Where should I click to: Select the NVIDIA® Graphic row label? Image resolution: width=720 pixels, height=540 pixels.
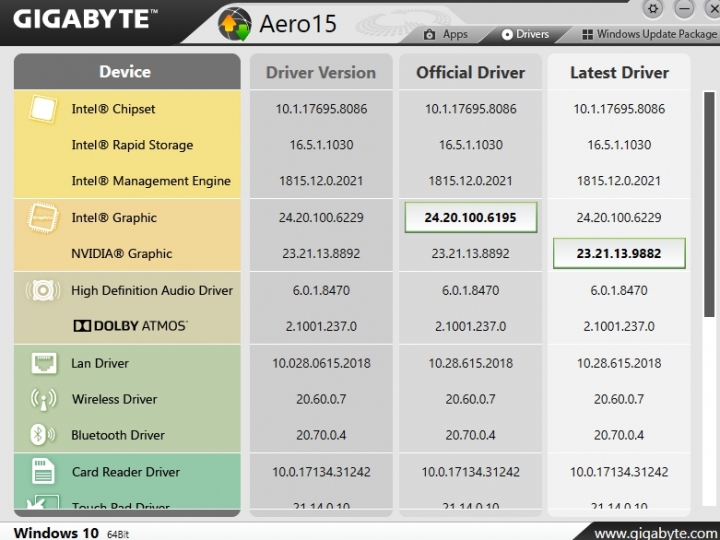point(122,253)
